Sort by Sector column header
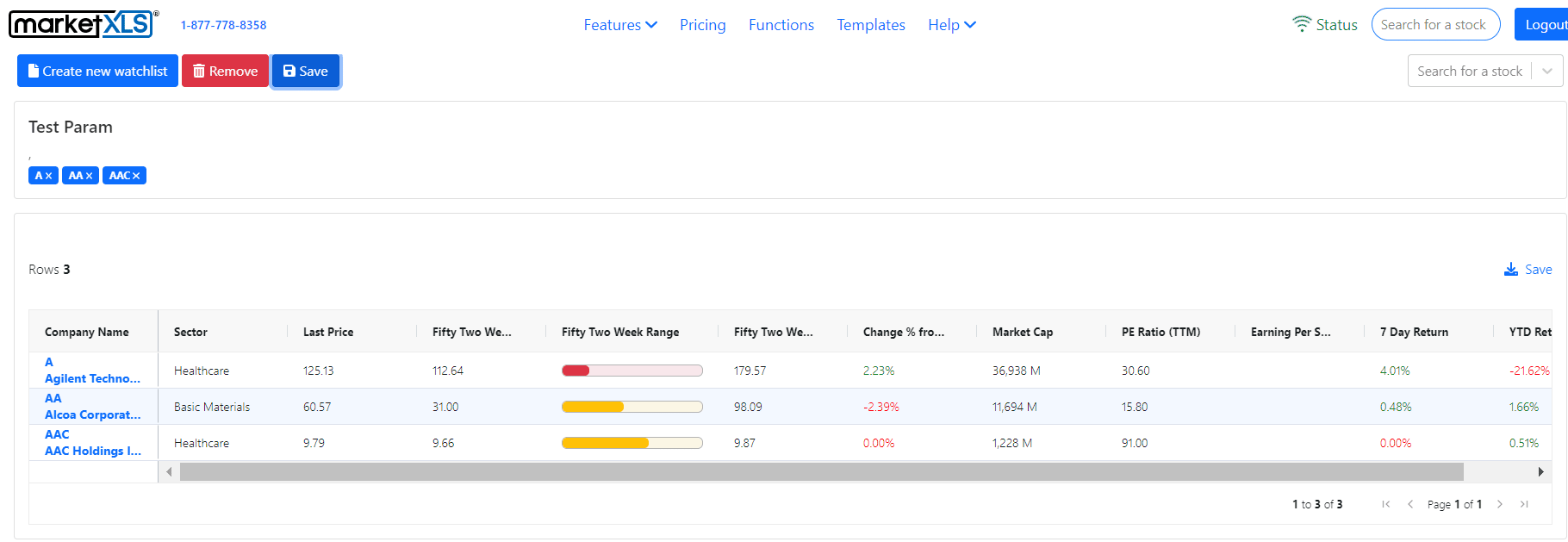The height and width of the screenshot is (542, 1568). (190, 332)
